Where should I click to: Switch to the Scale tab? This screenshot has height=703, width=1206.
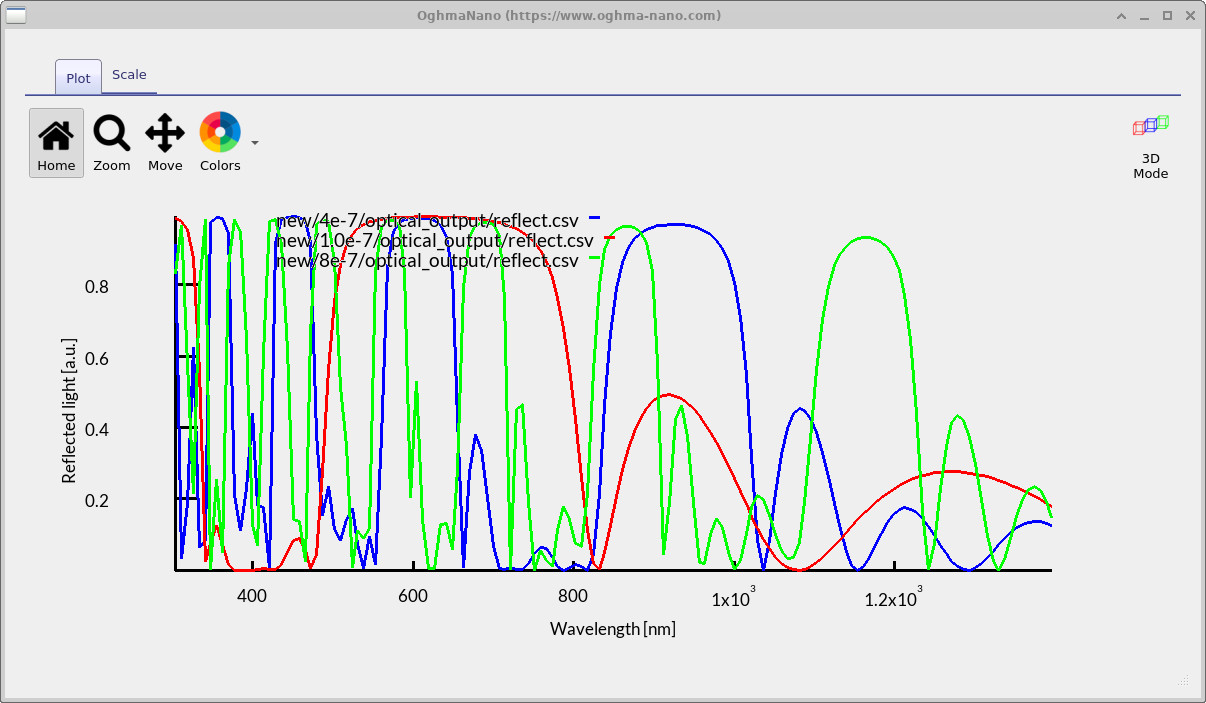(x=129, y=74)
